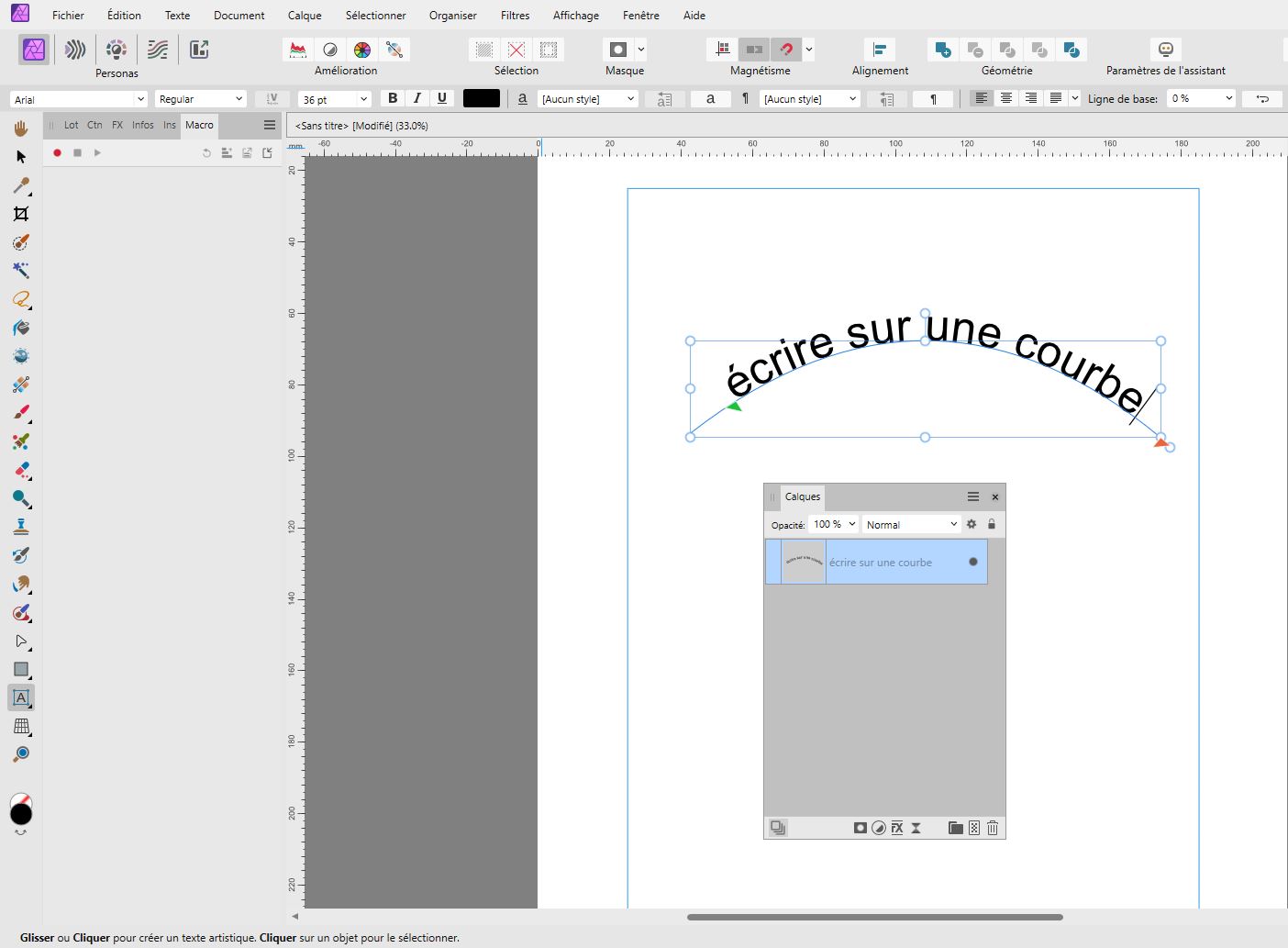
Task: Expand the Magnétisme options arrow
Action: click(809, 50)
